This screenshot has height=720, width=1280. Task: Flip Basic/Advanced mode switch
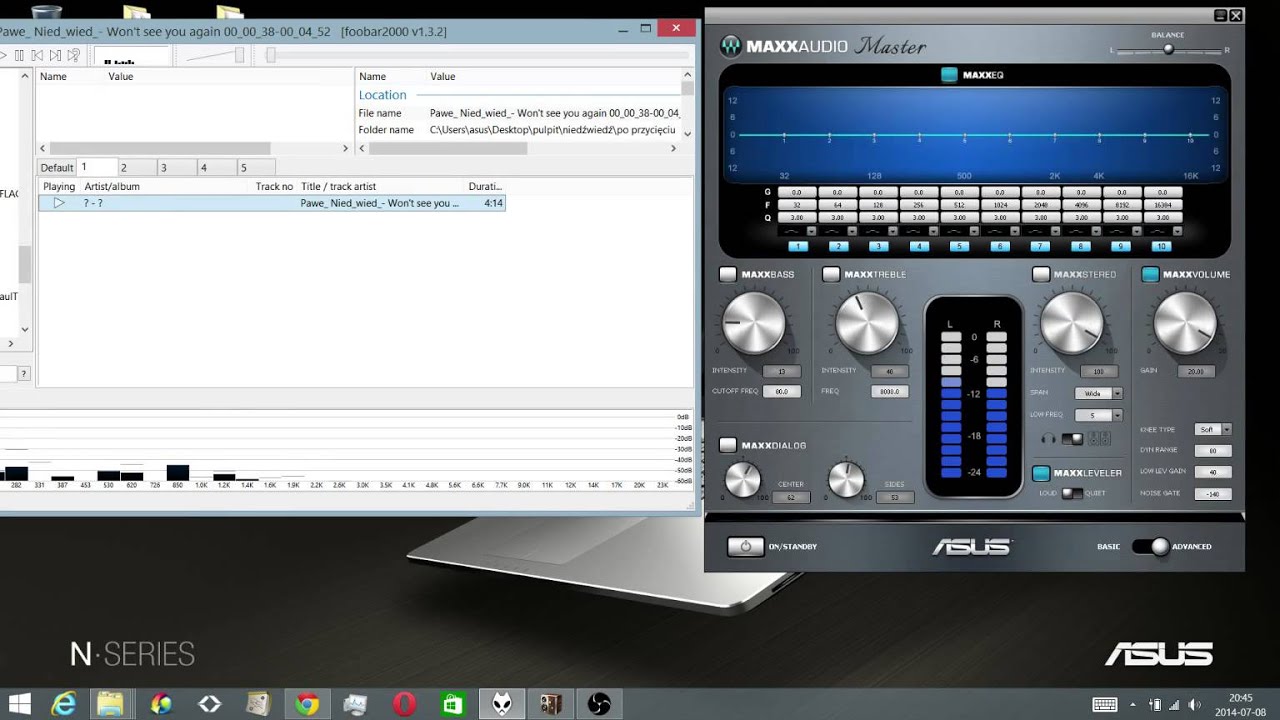(1150, 546)
